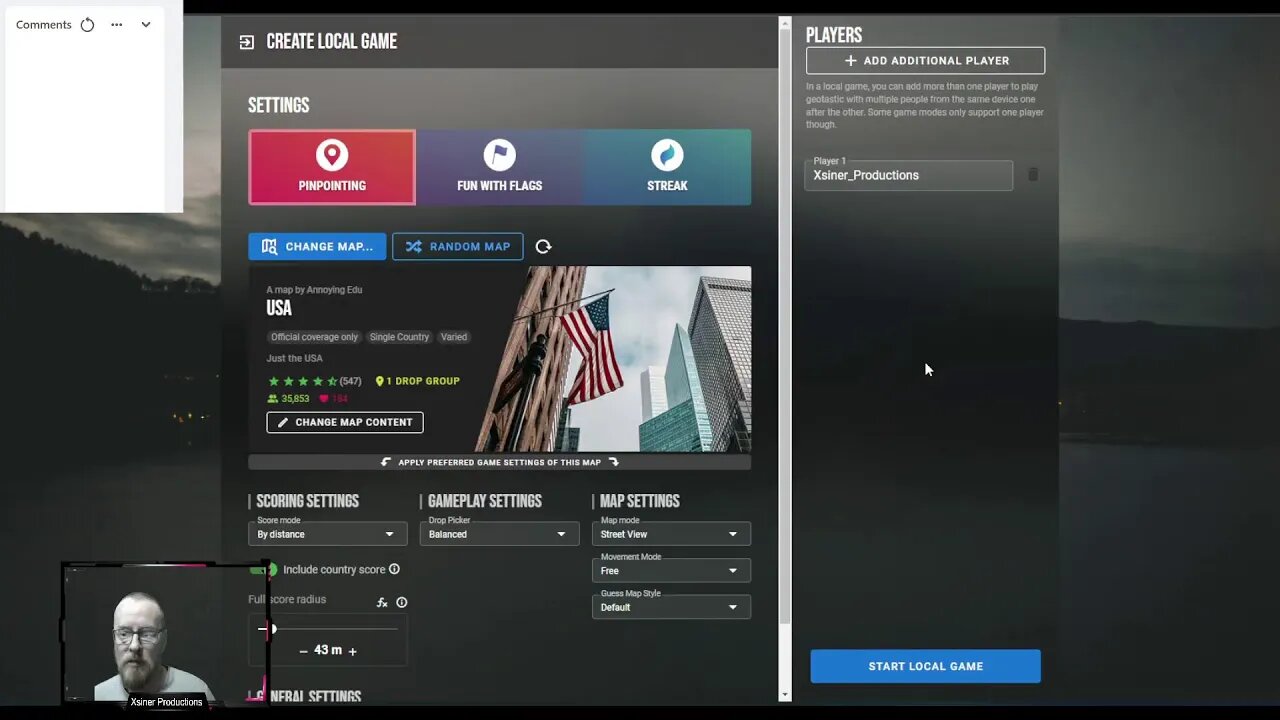Click Start Local Game button

[x=926, y=666]
